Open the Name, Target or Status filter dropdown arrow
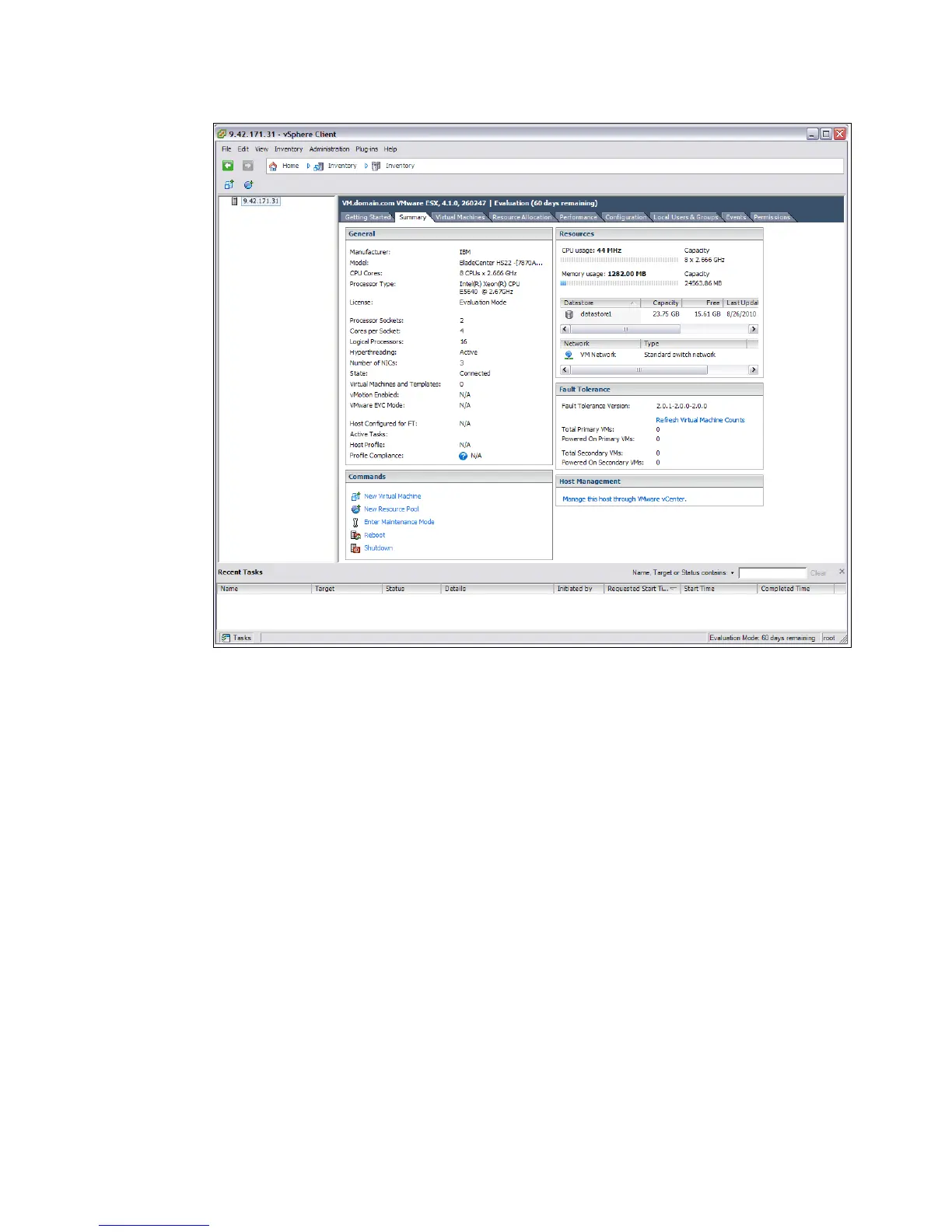952x1232 pixels. coord(732,573)
